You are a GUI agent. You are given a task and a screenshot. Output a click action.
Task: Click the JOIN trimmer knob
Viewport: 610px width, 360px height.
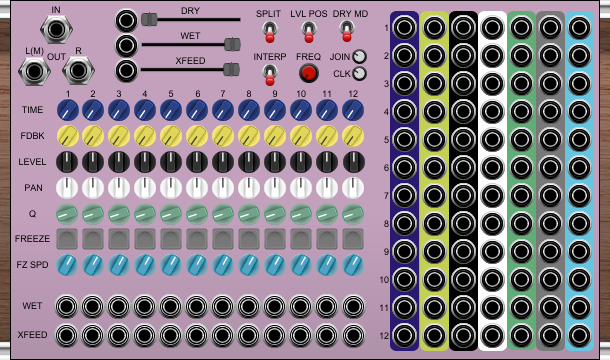click(x=359, y=57)
